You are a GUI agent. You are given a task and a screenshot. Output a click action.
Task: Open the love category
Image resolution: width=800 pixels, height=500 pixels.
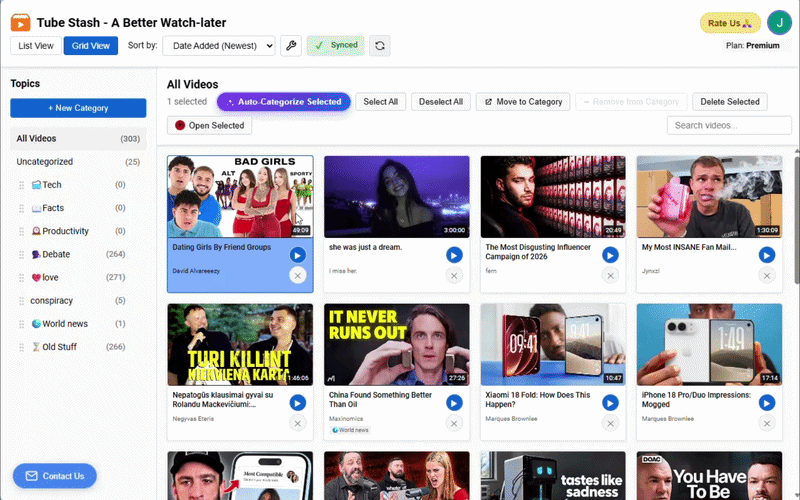pyautogui.click(x=78, y=278)
